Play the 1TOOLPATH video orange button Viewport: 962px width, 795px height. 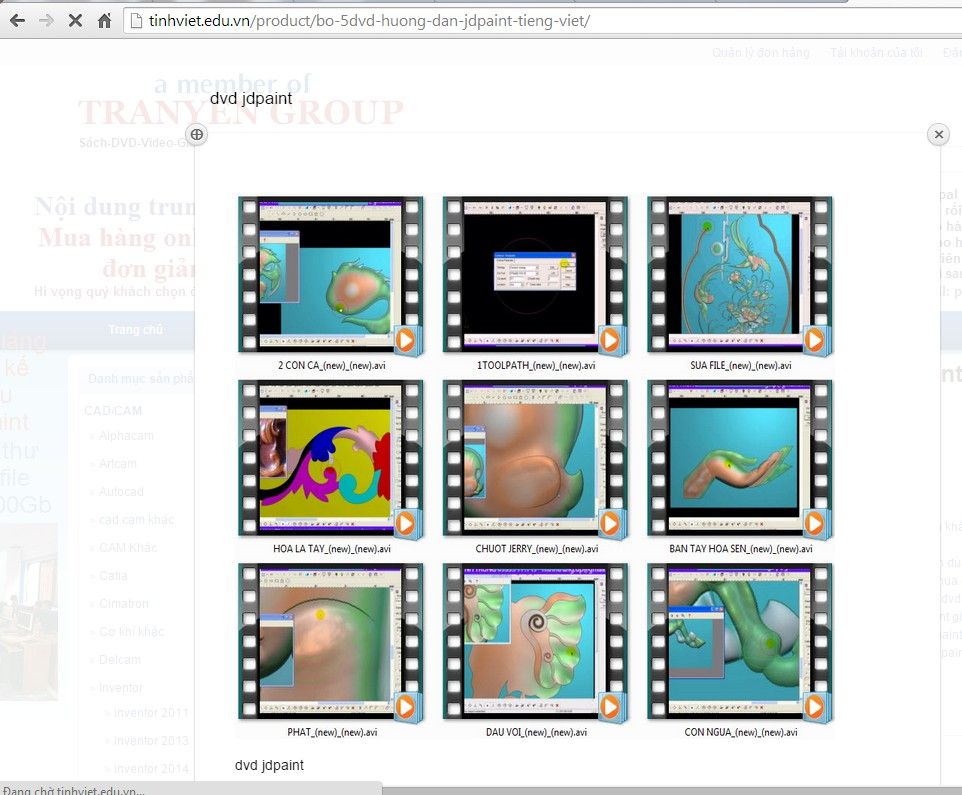pyautogui.click(x=609, y=340)
